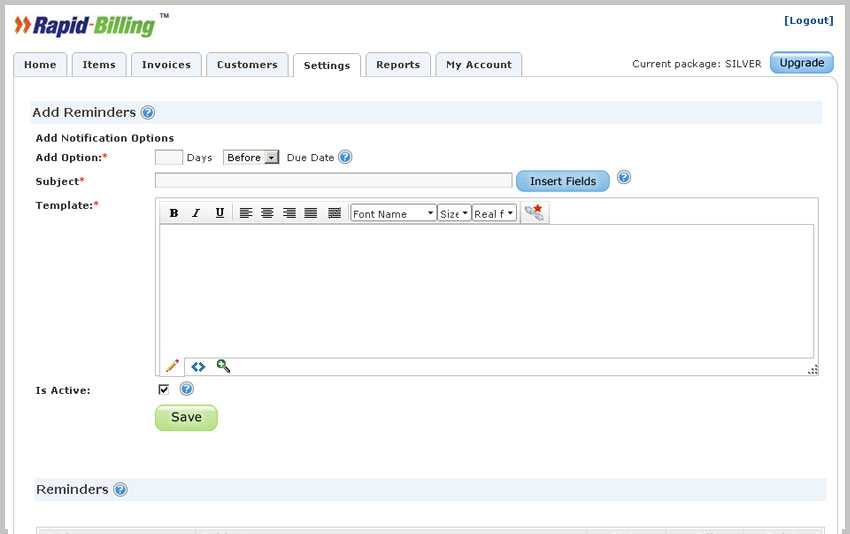Save the reminder
This screenshot has height=534, width=850.
[186, 417]
